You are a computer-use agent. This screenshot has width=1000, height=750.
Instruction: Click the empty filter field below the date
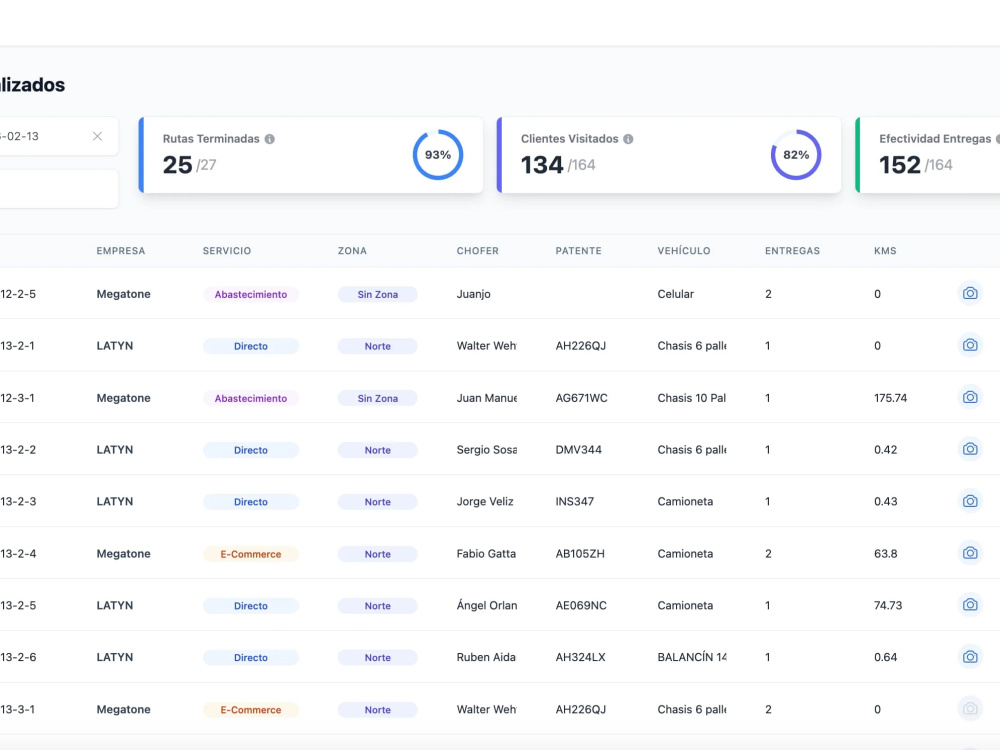(59, 189)
